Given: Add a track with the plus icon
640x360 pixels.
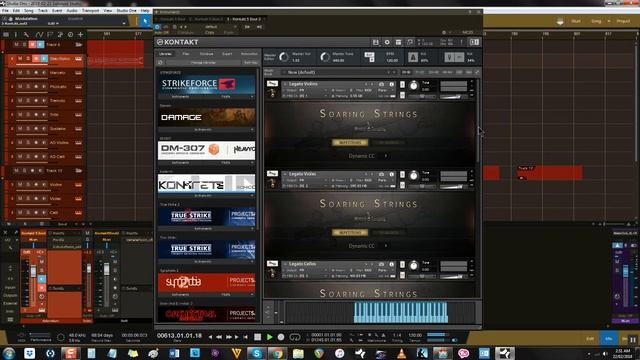Looking at the screenshot, I should click(x=80, y=35).
